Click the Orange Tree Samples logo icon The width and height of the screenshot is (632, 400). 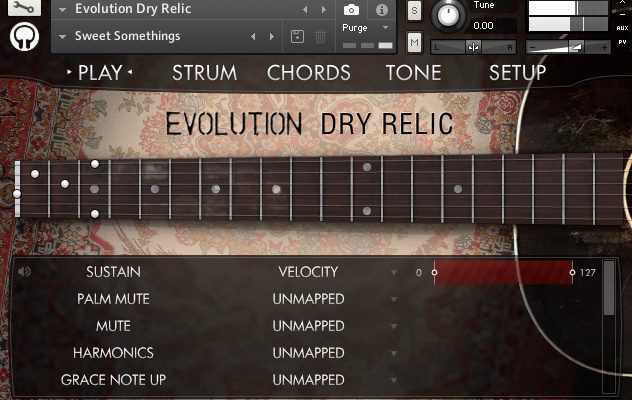tap(24, 37)
